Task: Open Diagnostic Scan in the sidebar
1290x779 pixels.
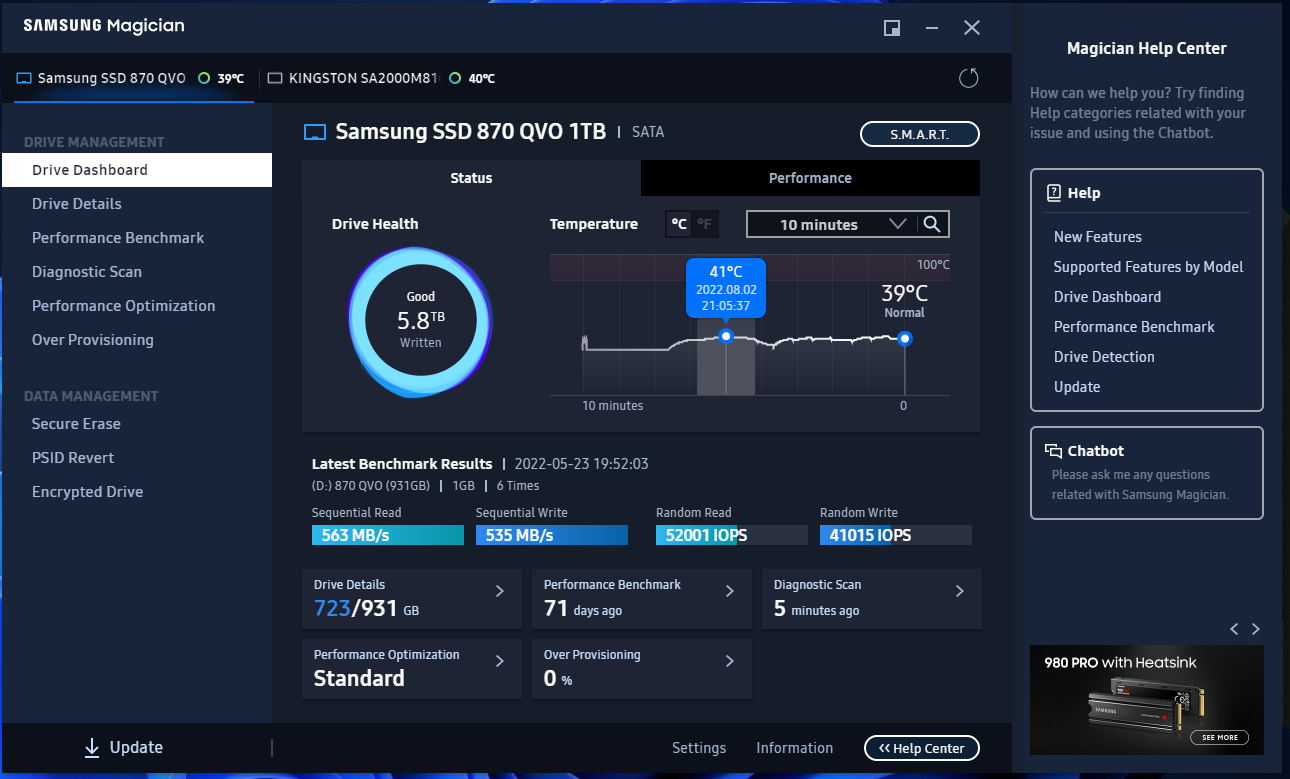Action: (x=137, y=272)
